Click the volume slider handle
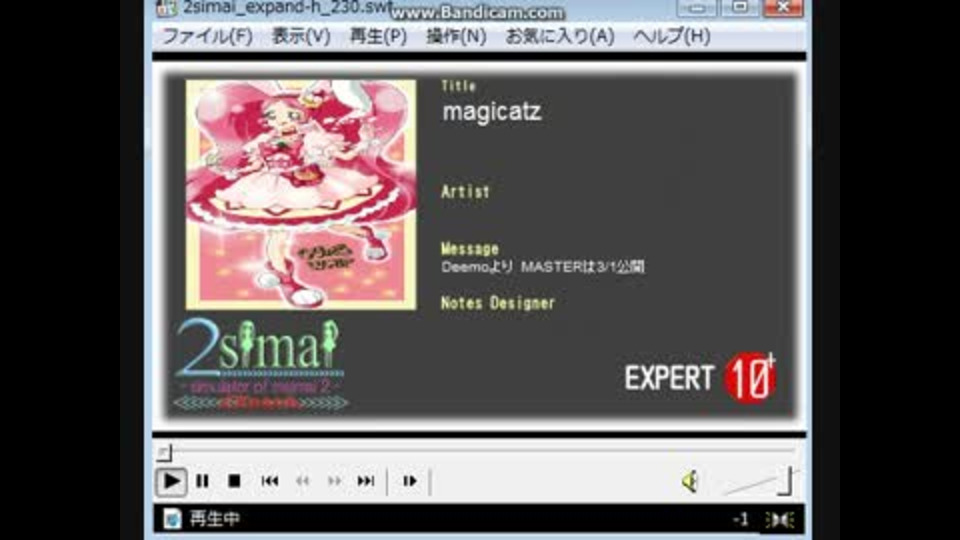The width and height of the screenshot is (960, 540). 788,481
